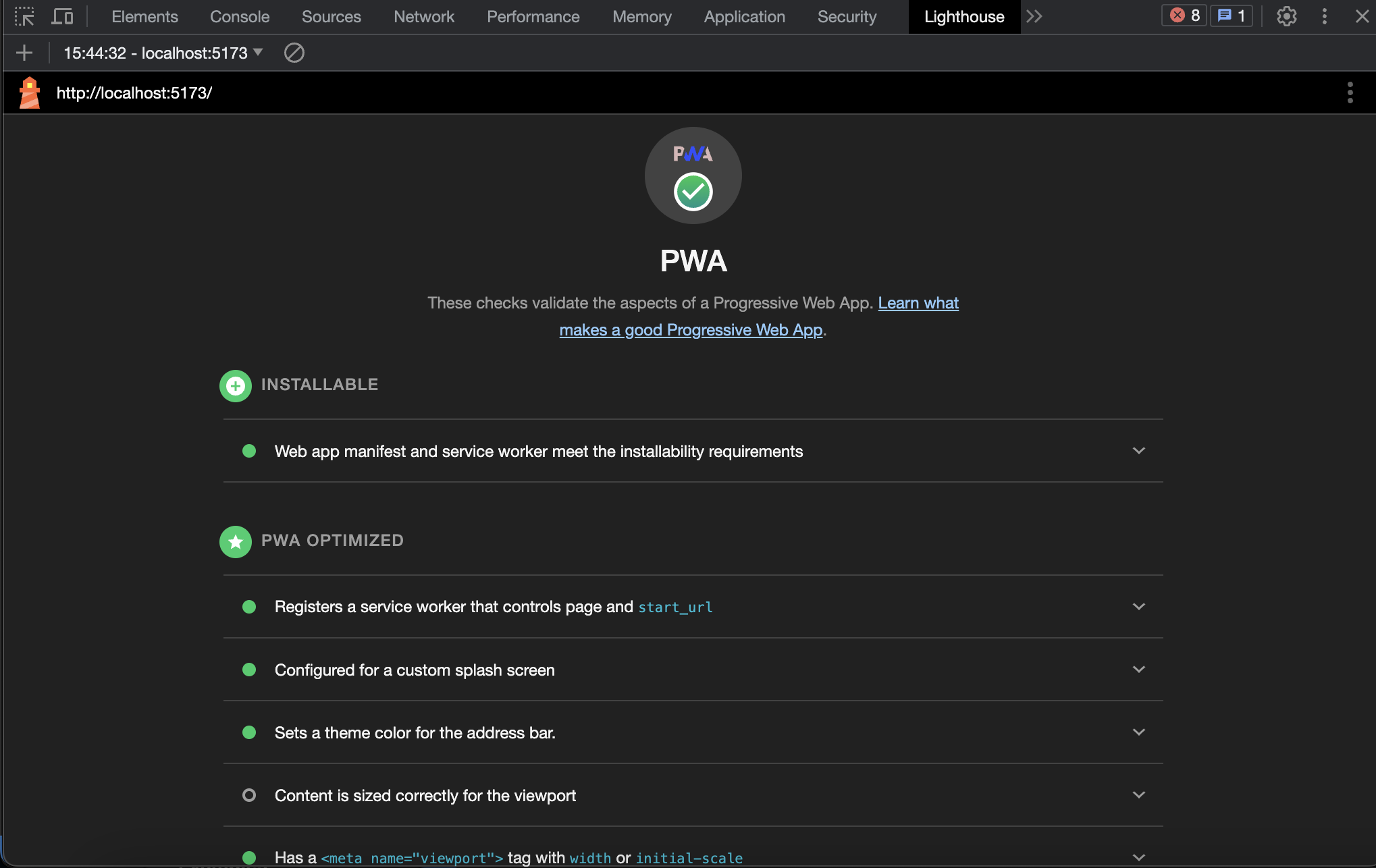This screenshot has width=1376, height=868.
Task: Switch to the Network tab
Action: tap(423, 16)
